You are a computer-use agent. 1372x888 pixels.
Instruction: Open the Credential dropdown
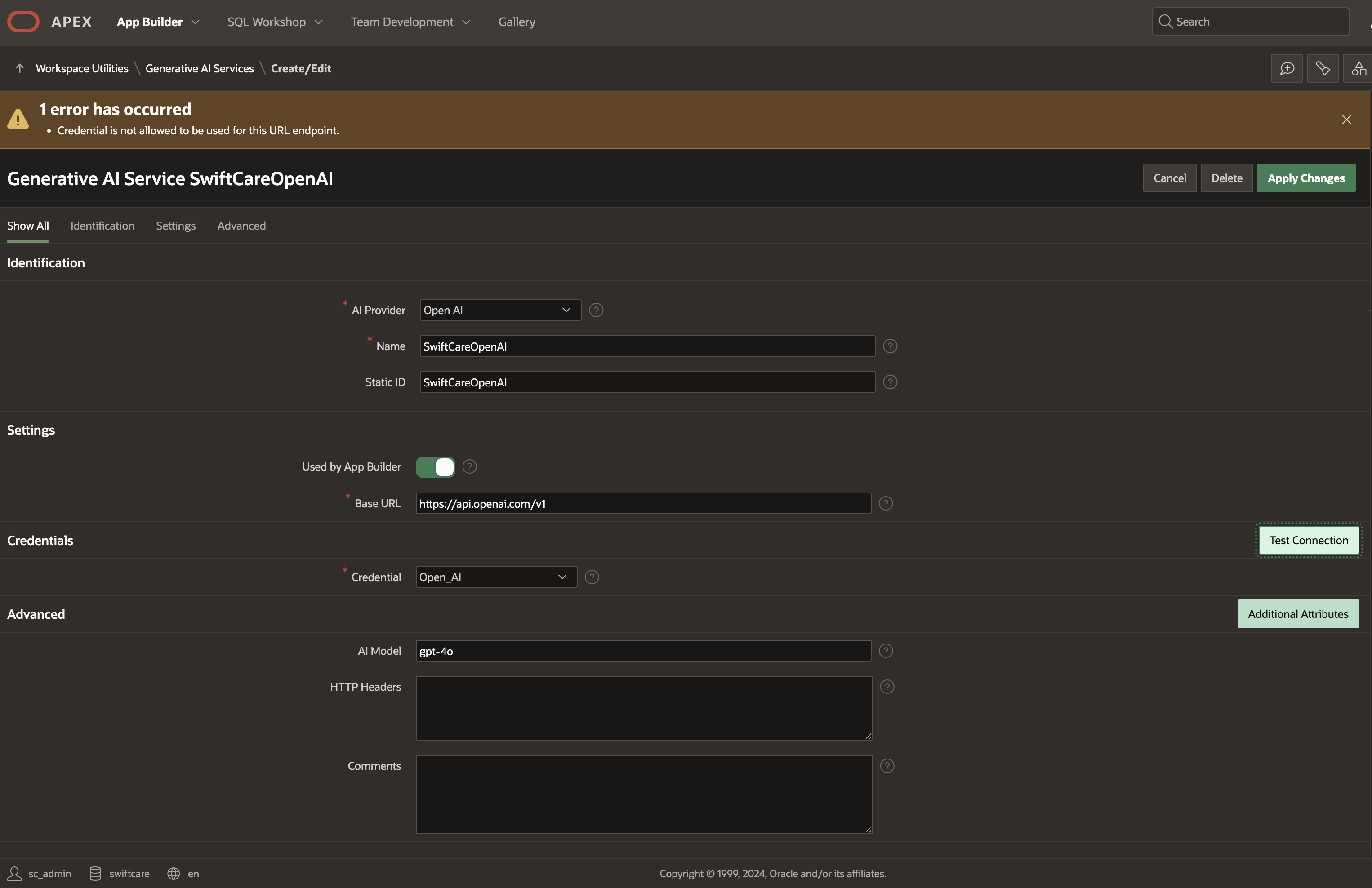(496, 577)
